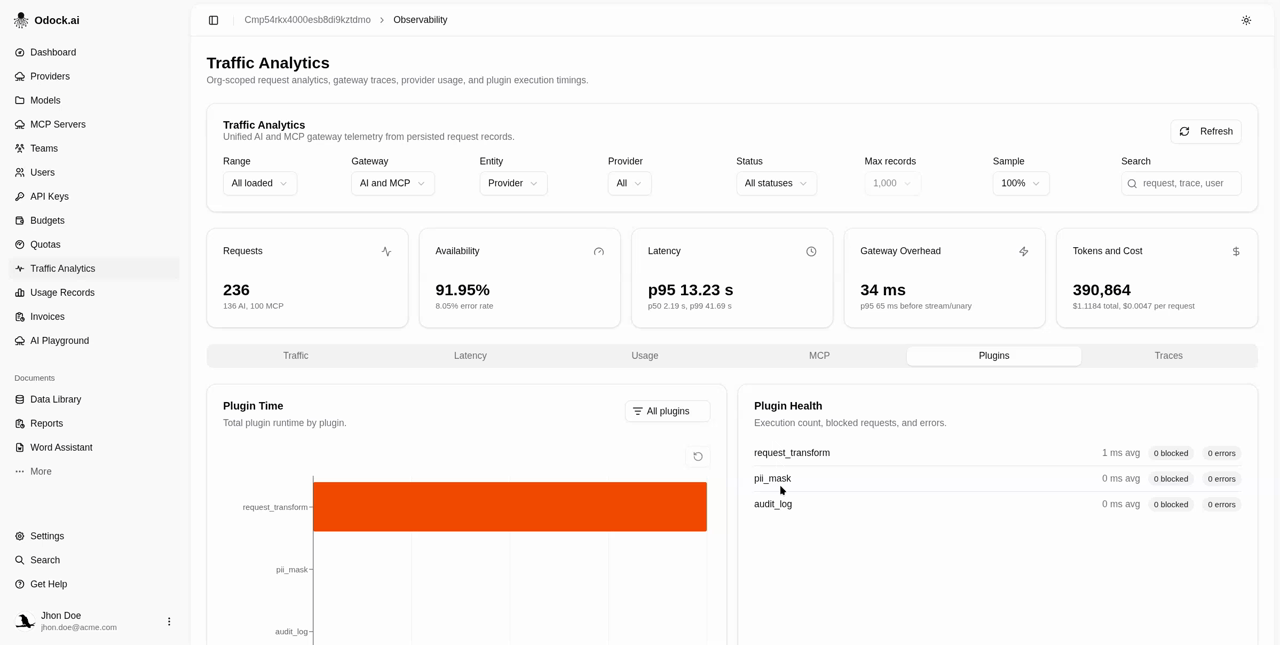Open the Status All statuses dropdown
Image resolution: width=1280 pixels, height=645 pixels.
click(776, 183)
